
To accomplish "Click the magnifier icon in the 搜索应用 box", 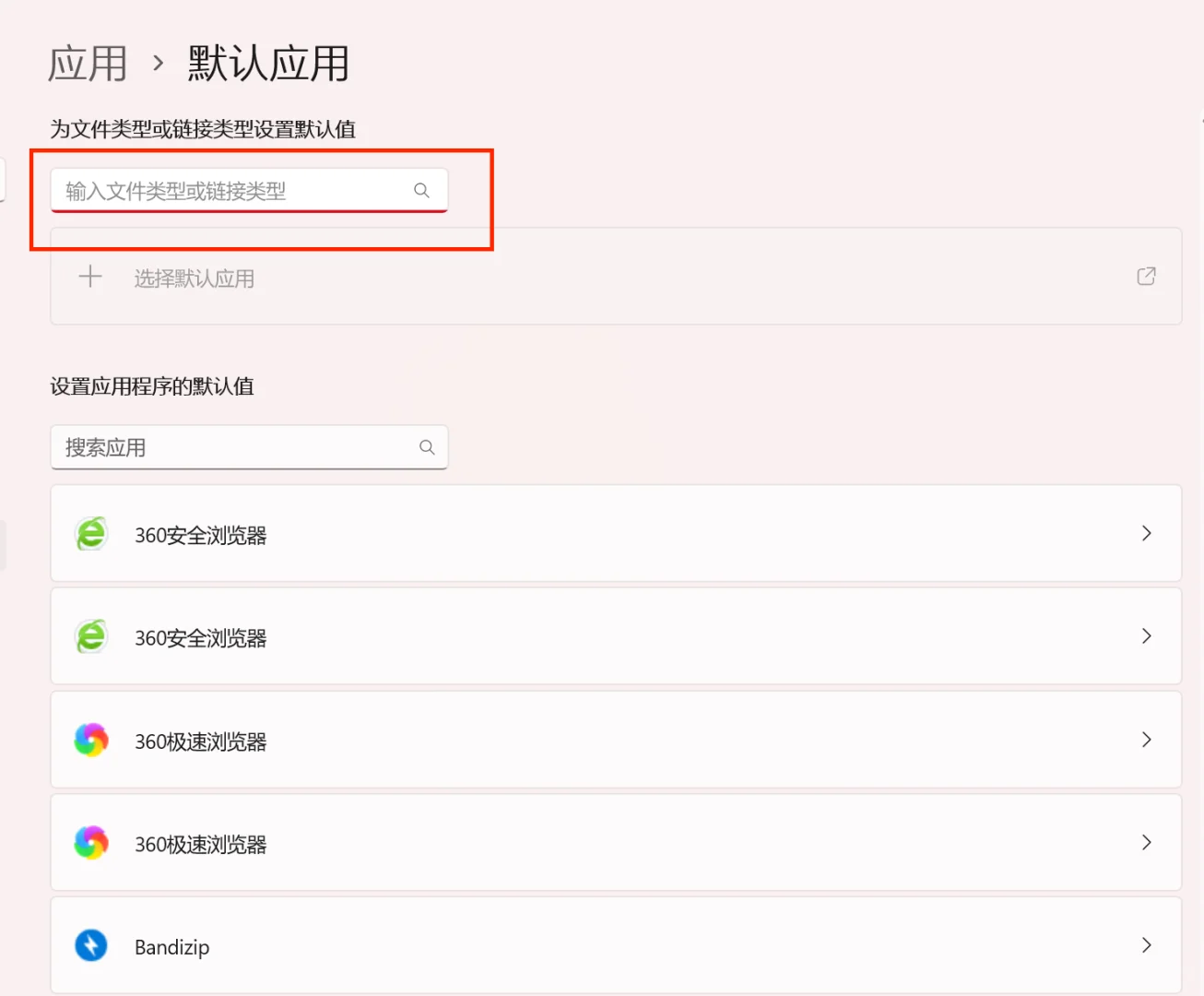I will (x=427, y=447).
